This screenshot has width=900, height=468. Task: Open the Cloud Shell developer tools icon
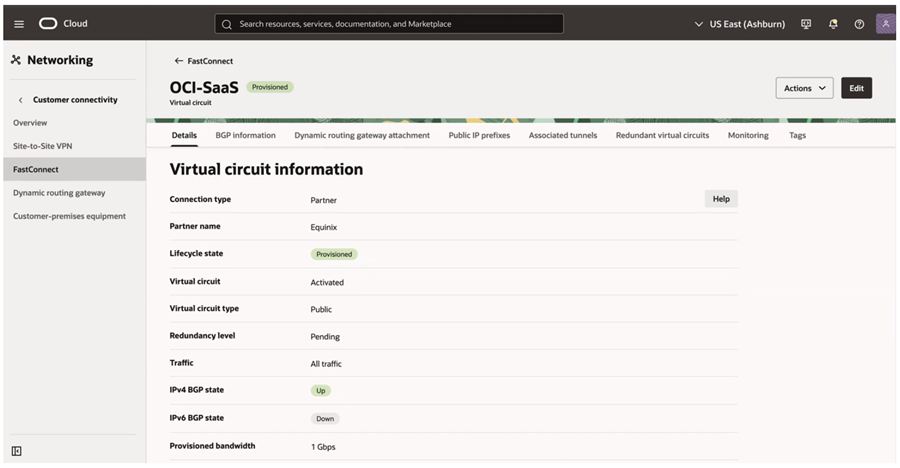pyautogui.click(x=806, y=24)
